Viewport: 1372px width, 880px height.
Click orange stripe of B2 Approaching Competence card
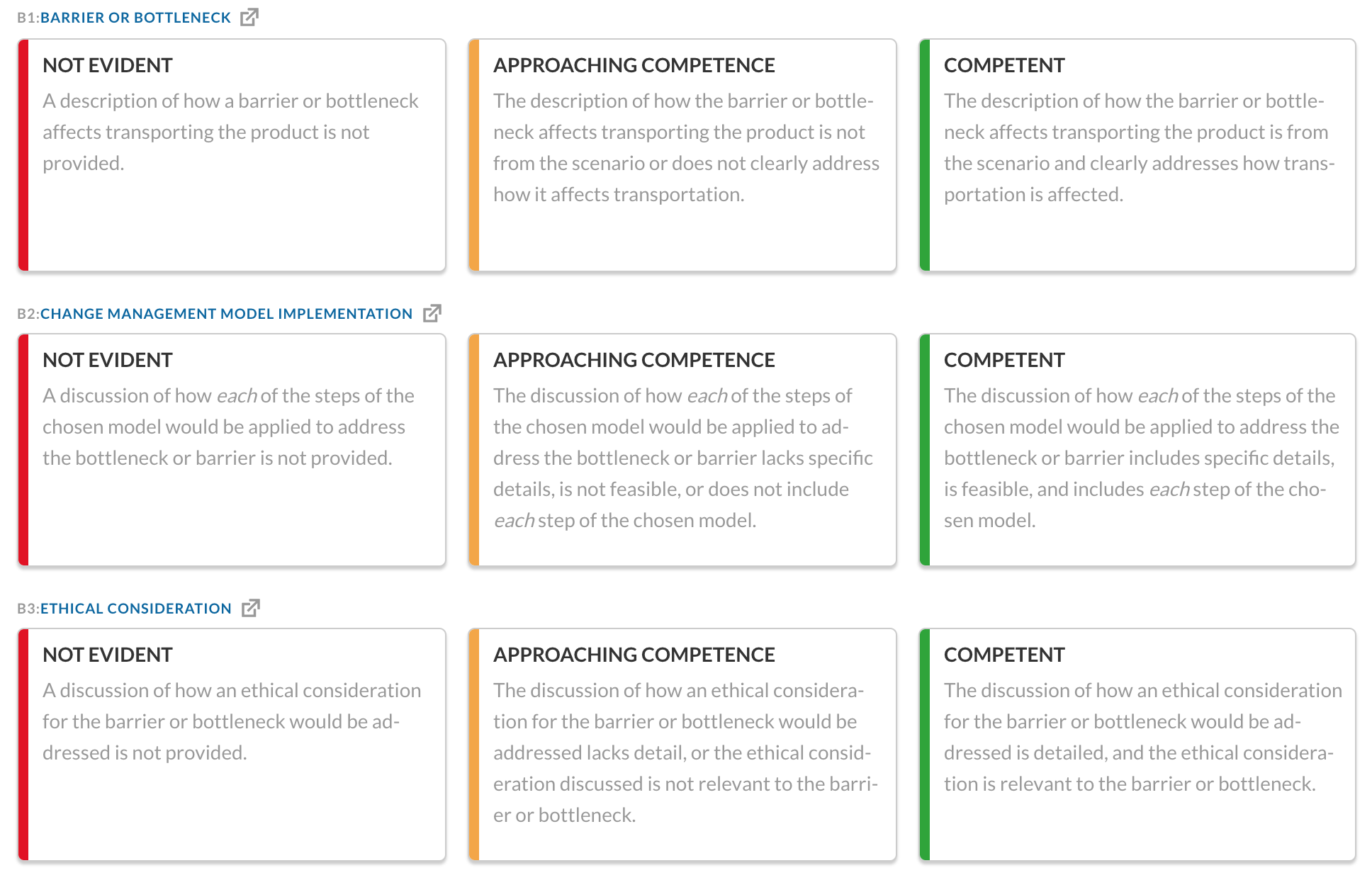pyautogui.click(x=474, y=450)
